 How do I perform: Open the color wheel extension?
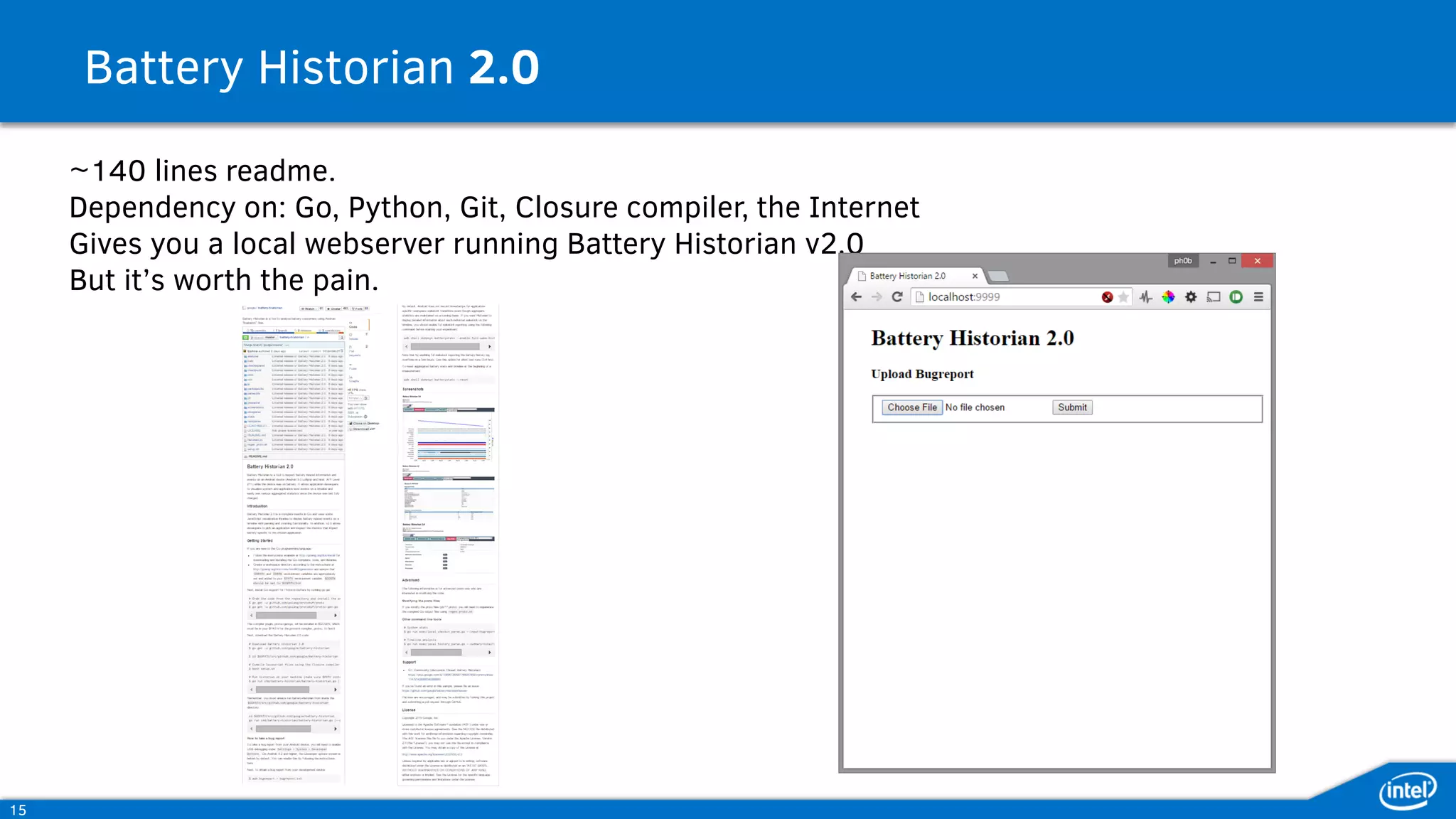(x=1168, y=297)
